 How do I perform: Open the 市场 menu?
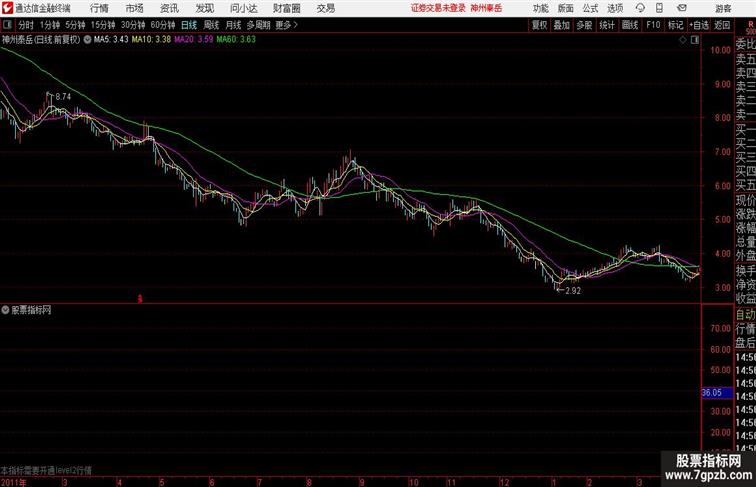tap(135, 8)
